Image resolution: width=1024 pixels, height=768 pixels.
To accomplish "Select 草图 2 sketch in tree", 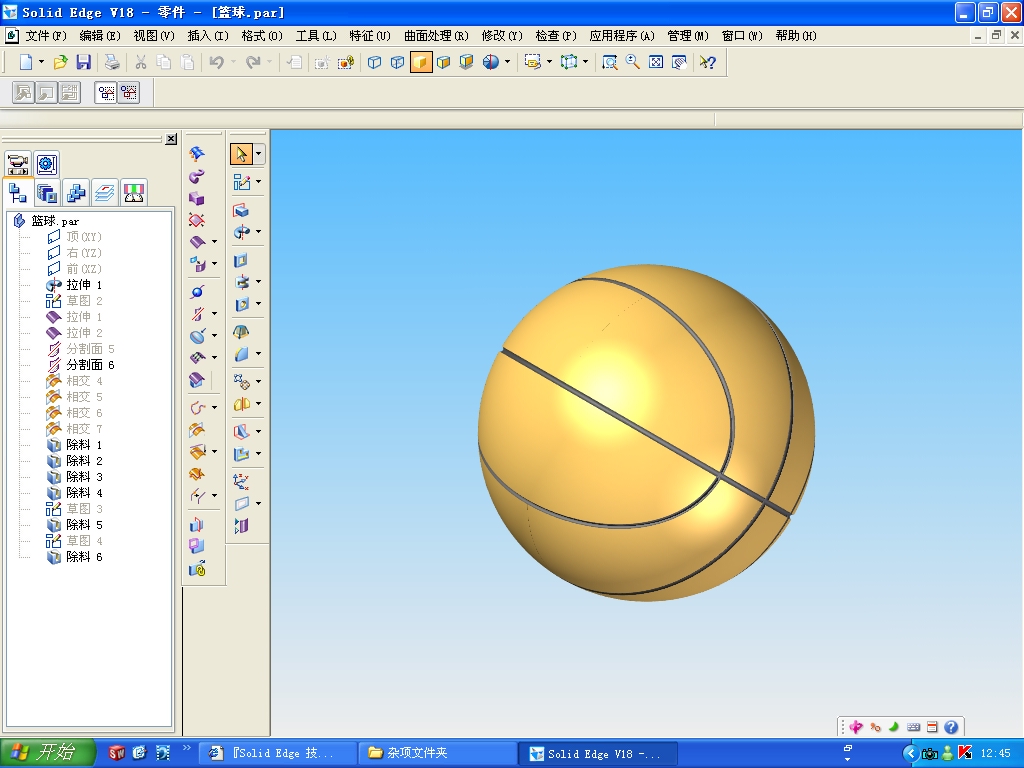I will (x=84, y=301).
